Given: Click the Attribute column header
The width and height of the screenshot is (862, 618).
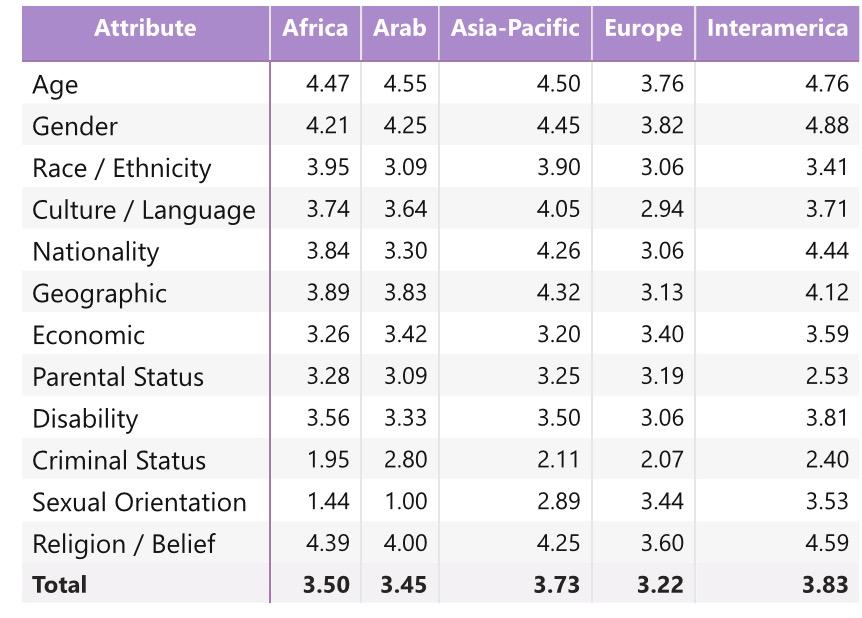Looking at the screenshot, I should (x=145, y=29).
